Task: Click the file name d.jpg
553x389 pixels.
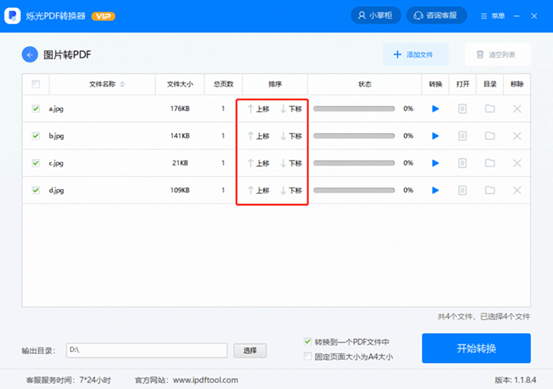Action: [56, 190]
